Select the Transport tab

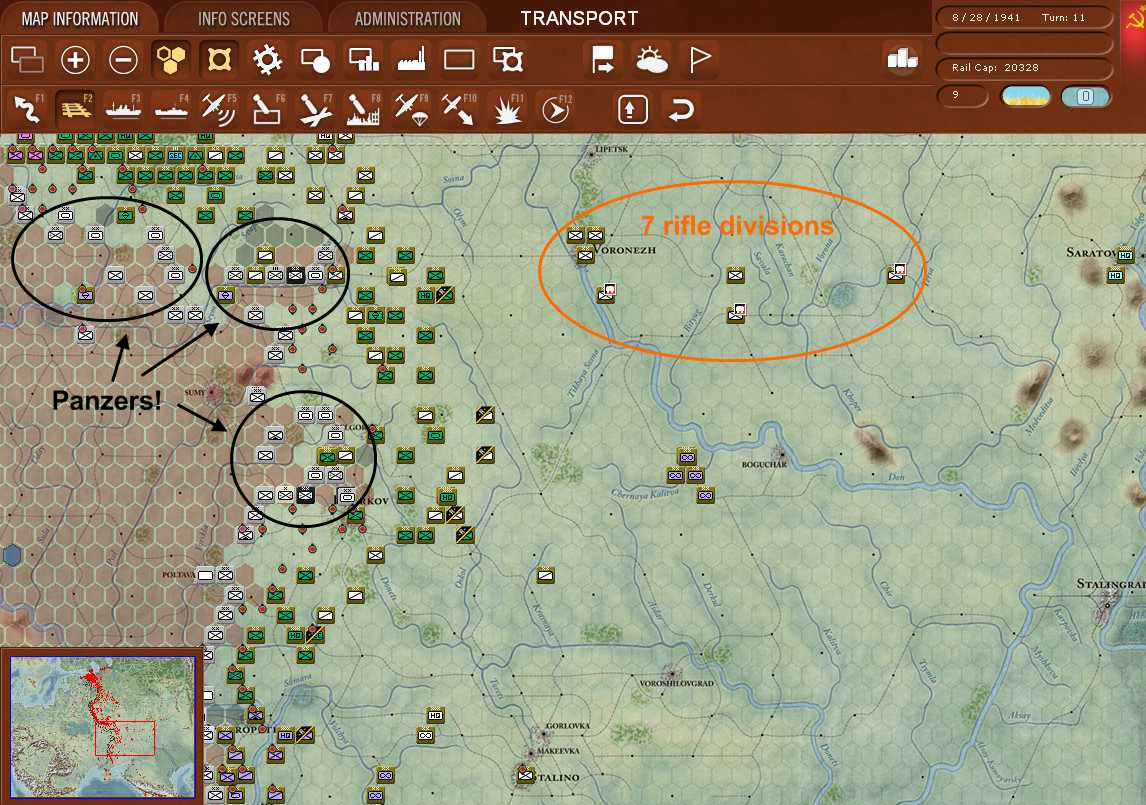coord(579,18)
